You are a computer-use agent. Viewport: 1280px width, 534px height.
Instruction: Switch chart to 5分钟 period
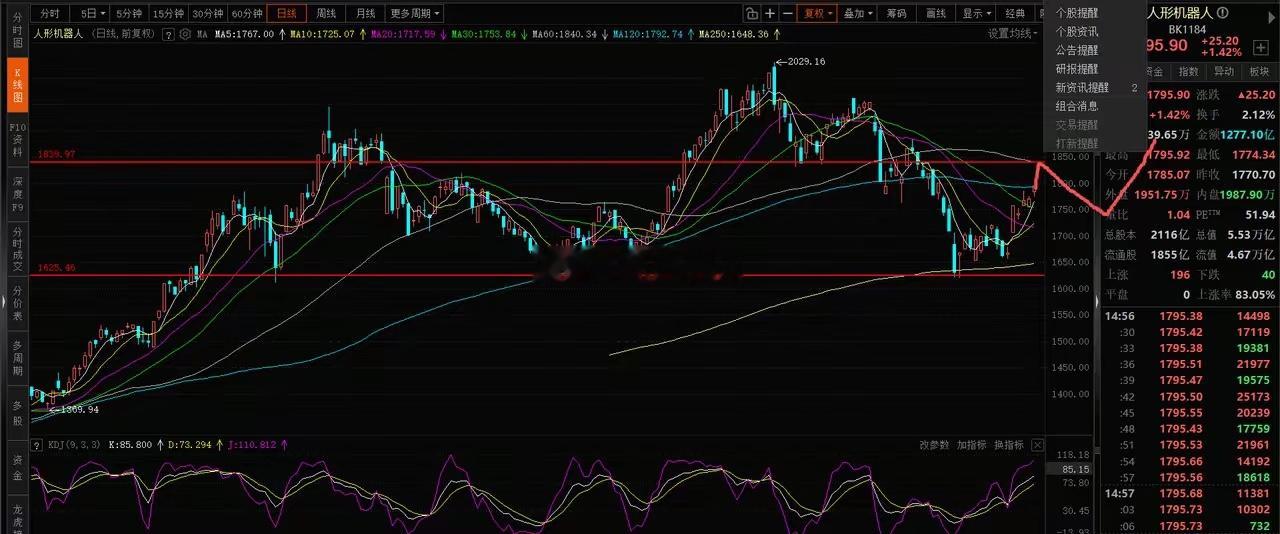(x=129, y=13)
